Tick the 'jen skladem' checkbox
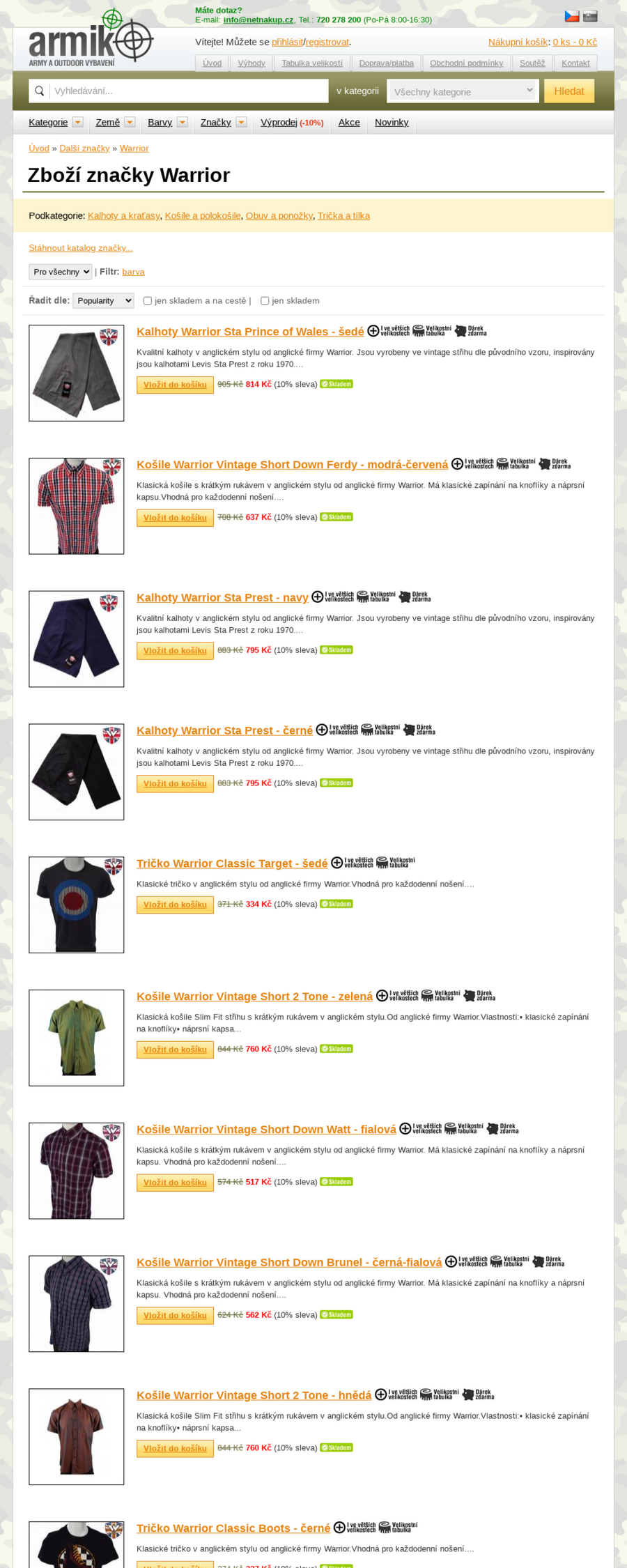627x1568 pixels. pyautogui.click(x=265, y=300)
